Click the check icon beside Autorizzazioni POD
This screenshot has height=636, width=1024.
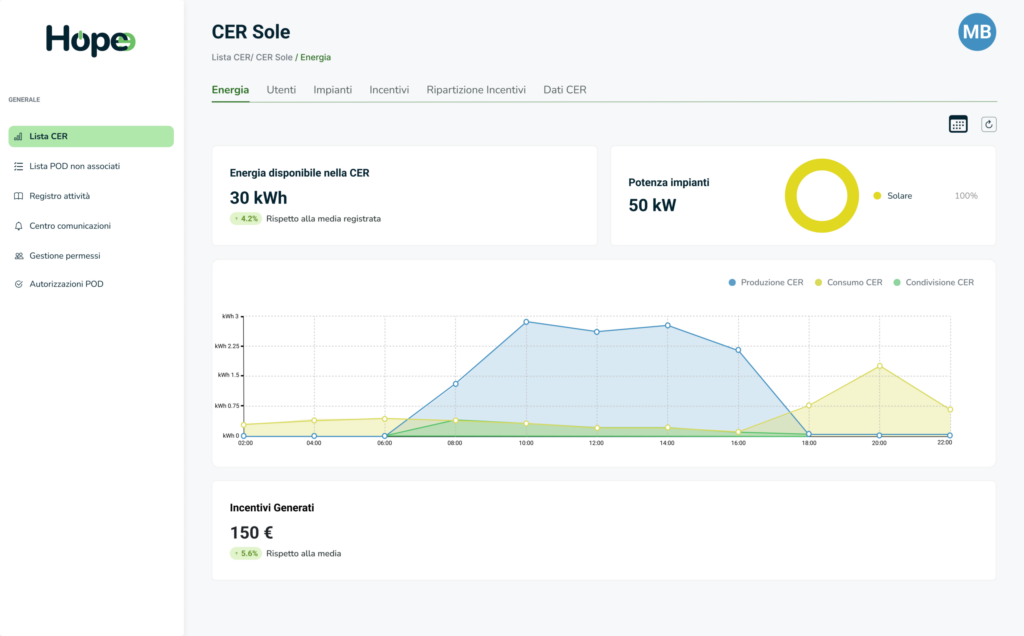click(19, 284)
